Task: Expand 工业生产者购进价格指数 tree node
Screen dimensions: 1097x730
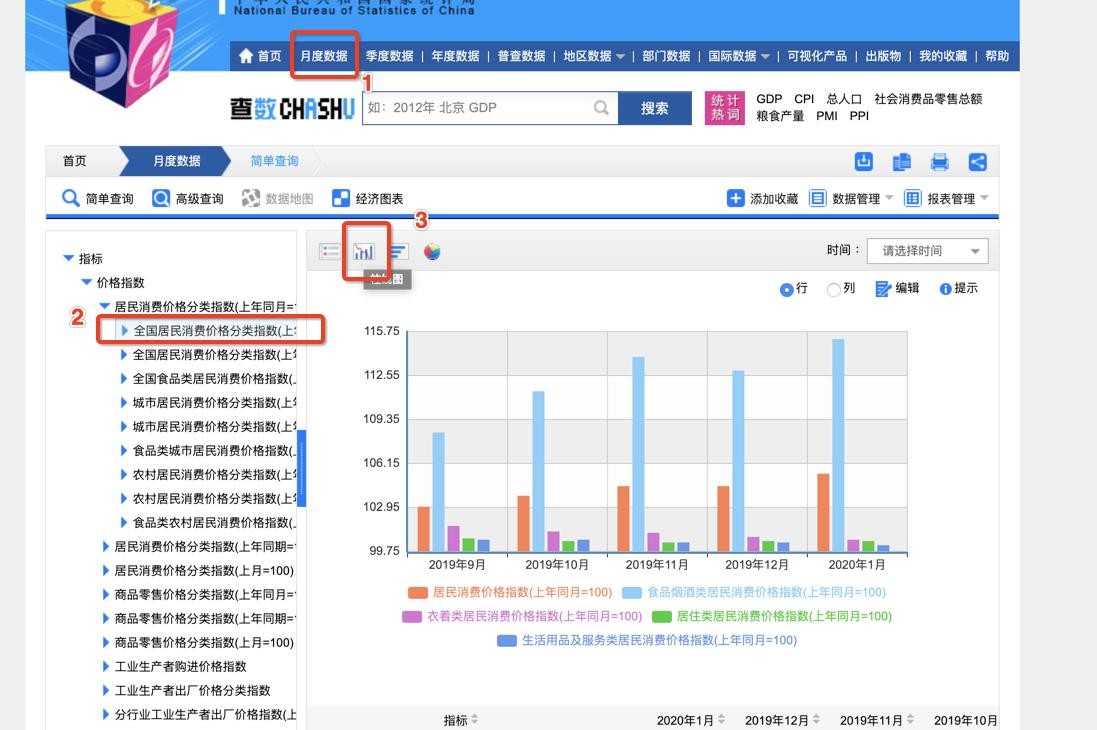Action: click(107, 666)
